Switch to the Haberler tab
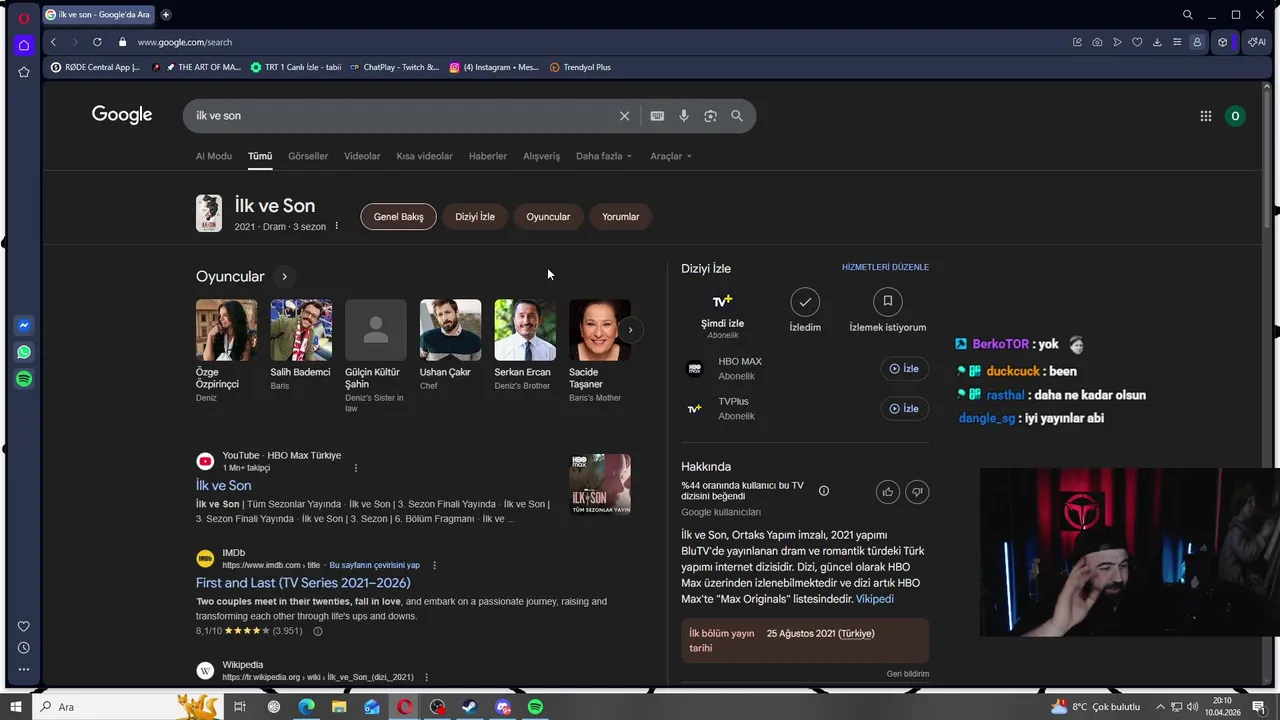The width and height of the screenshot is (1280, 720). click(488, 156)
